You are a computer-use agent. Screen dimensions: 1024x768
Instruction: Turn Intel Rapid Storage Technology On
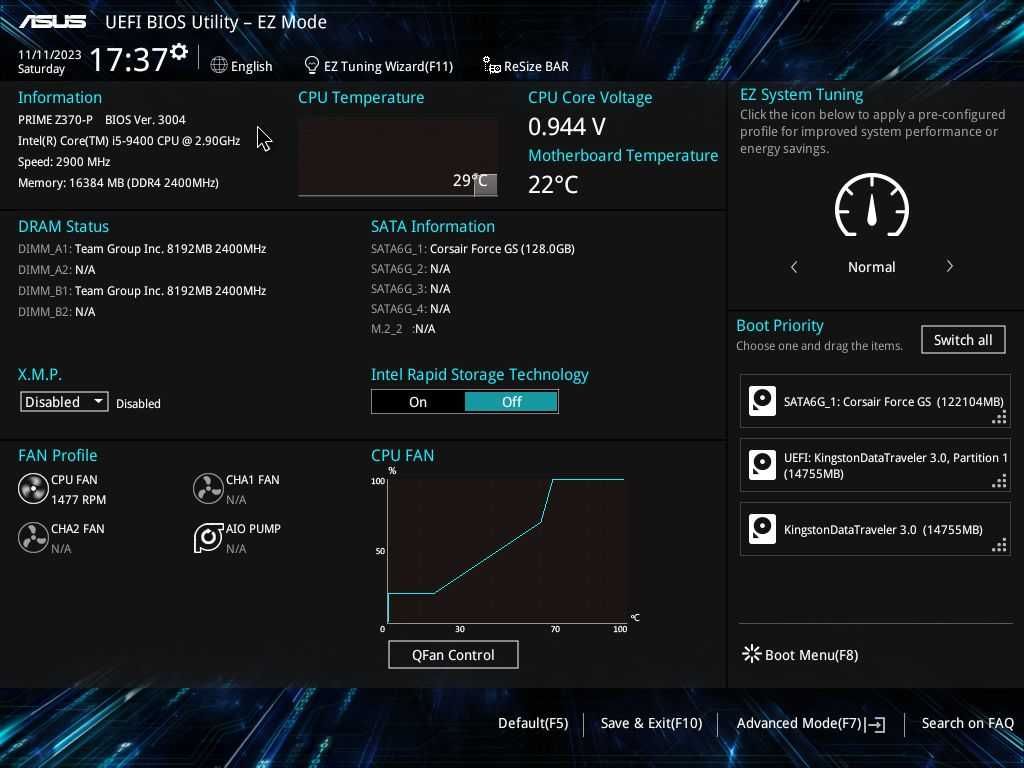pyautogui.click(x=418, y=402)
